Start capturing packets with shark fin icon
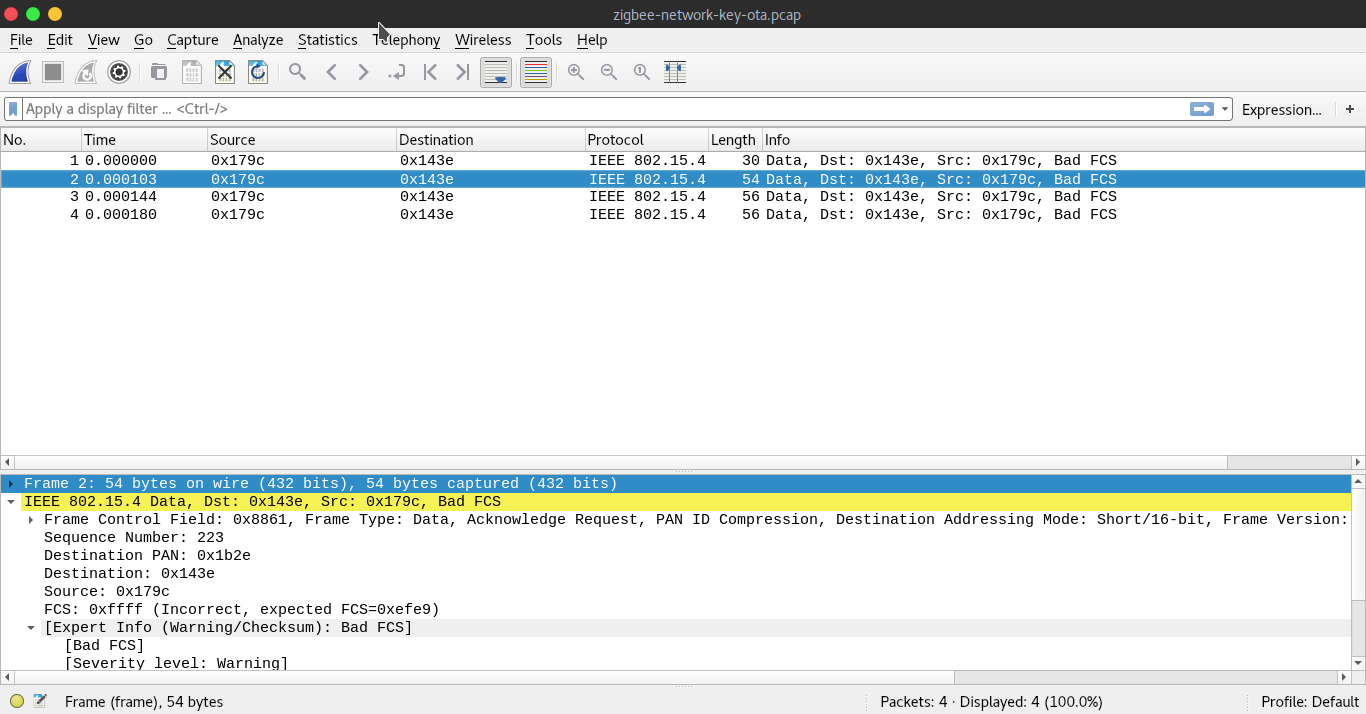This screenshot has width=1366, height=714. pyautogui.click(x=21, y=72)
